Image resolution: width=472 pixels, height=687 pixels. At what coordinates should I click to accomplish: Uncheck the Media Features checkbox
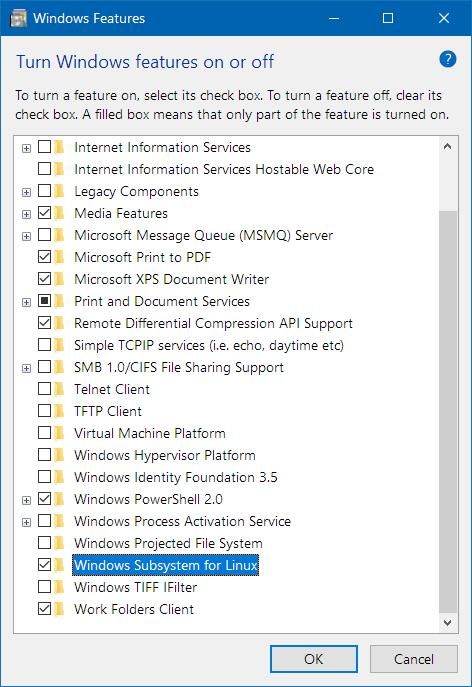(44, 212)
